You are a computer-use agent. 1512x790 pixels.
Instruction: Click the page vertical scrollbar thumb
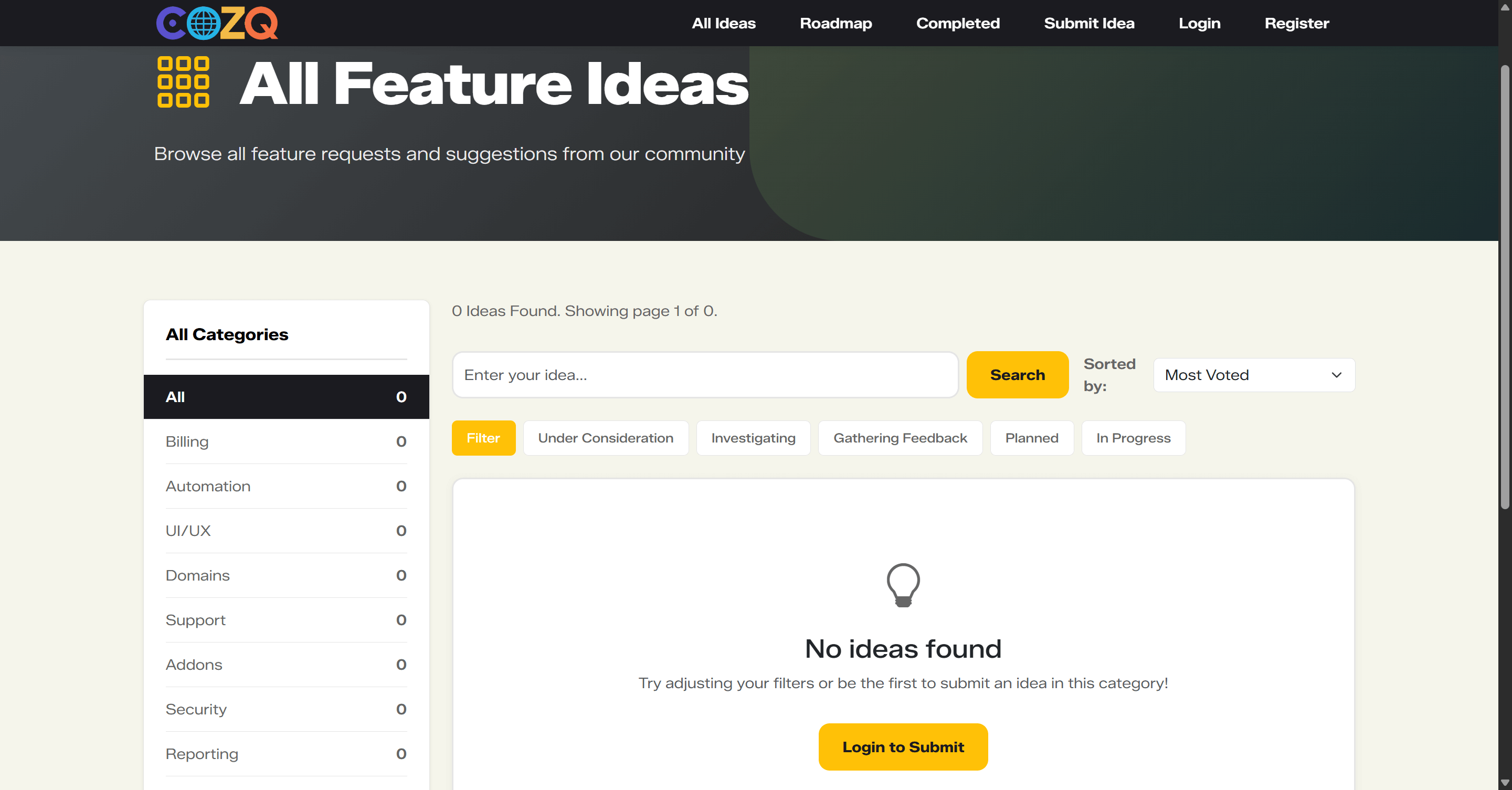(x=1504, y=288)
